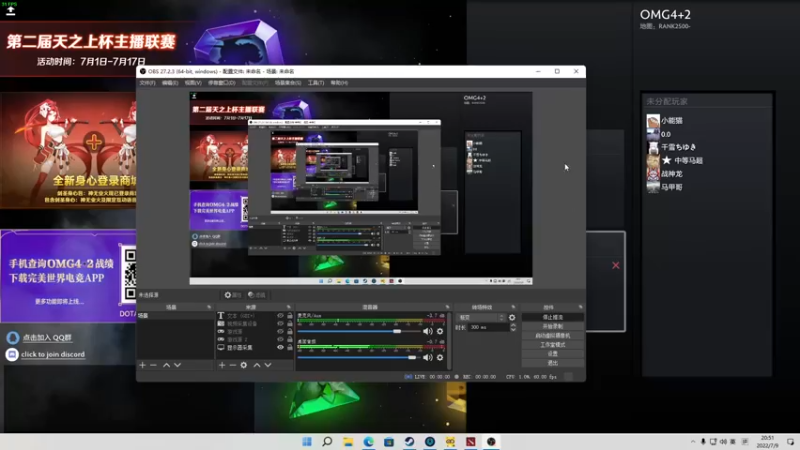Open desktop audio settings gear
Screen dimensions: 800x450
440,358
